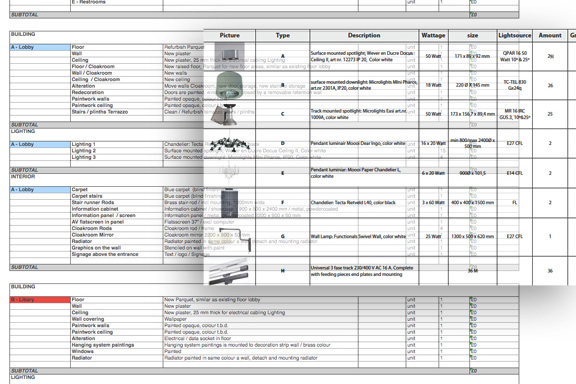This screenshot has height=384, width=576.
Task: Click the size column header
Action: tap(472, 35)
